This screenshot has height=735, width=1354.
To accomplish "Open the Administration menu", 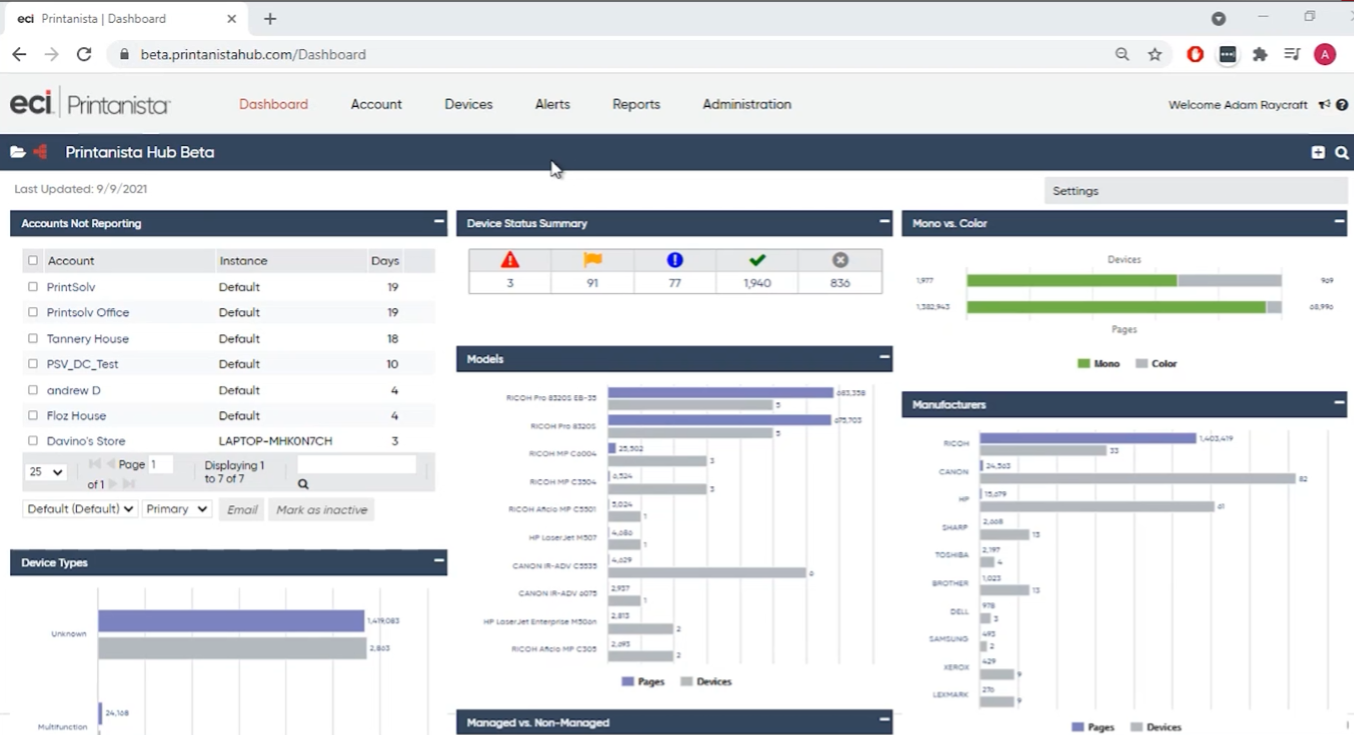I will pyautogui.click(x=747, y=104).
